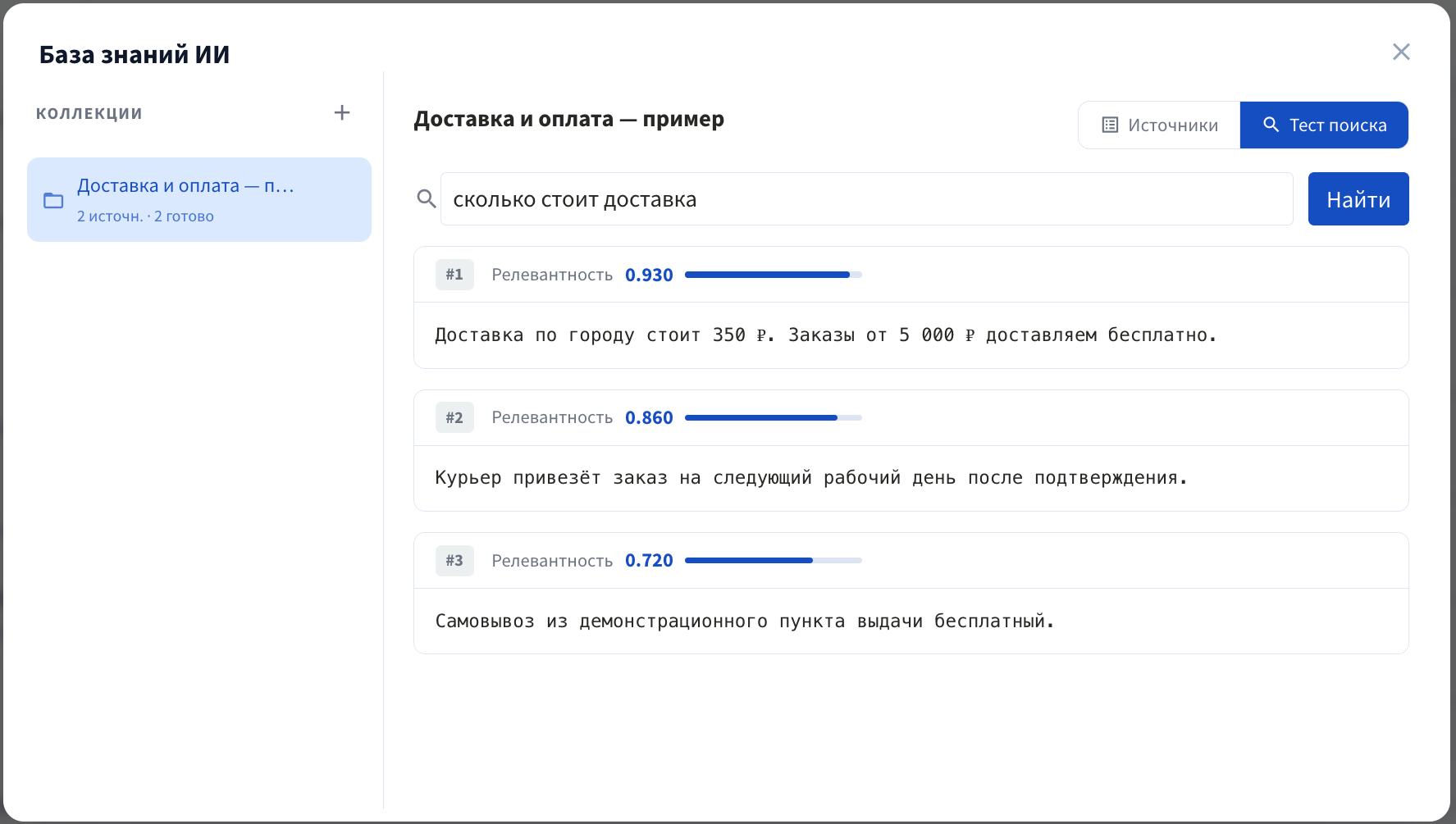Click the magnifier icon beside the search field
The height and width of the screenshot is (824, 1456).
point(426,198)
